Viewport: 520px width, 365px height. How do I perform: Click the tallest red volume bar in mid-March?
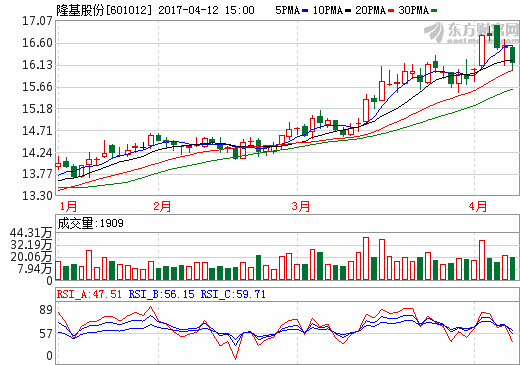coord(366,259)
